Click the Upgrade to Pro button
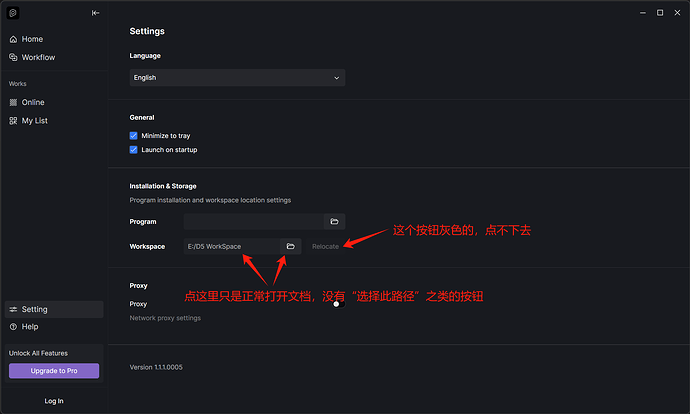 coord(54,371)
